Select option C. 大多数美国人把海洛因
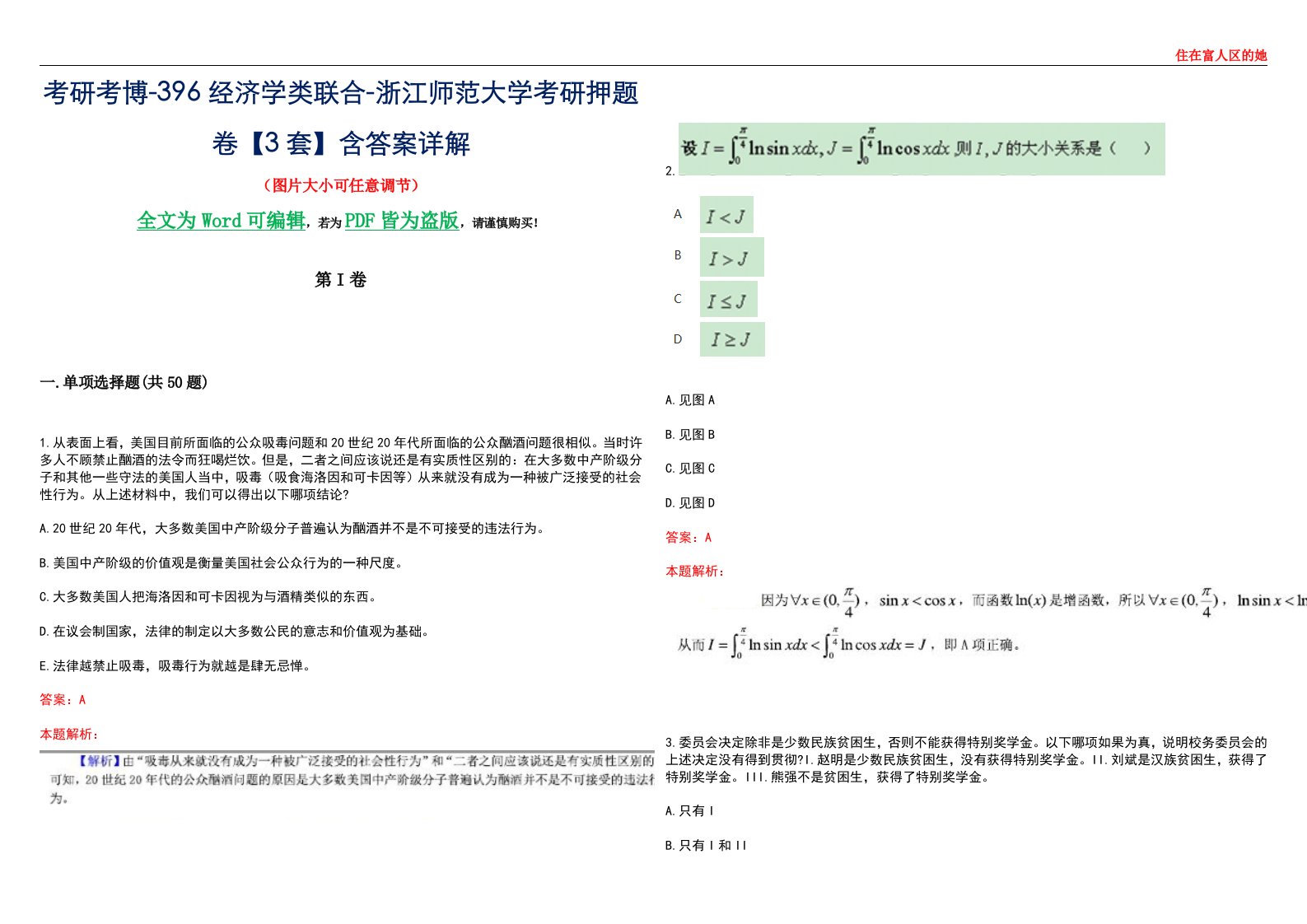 (208, 597)
